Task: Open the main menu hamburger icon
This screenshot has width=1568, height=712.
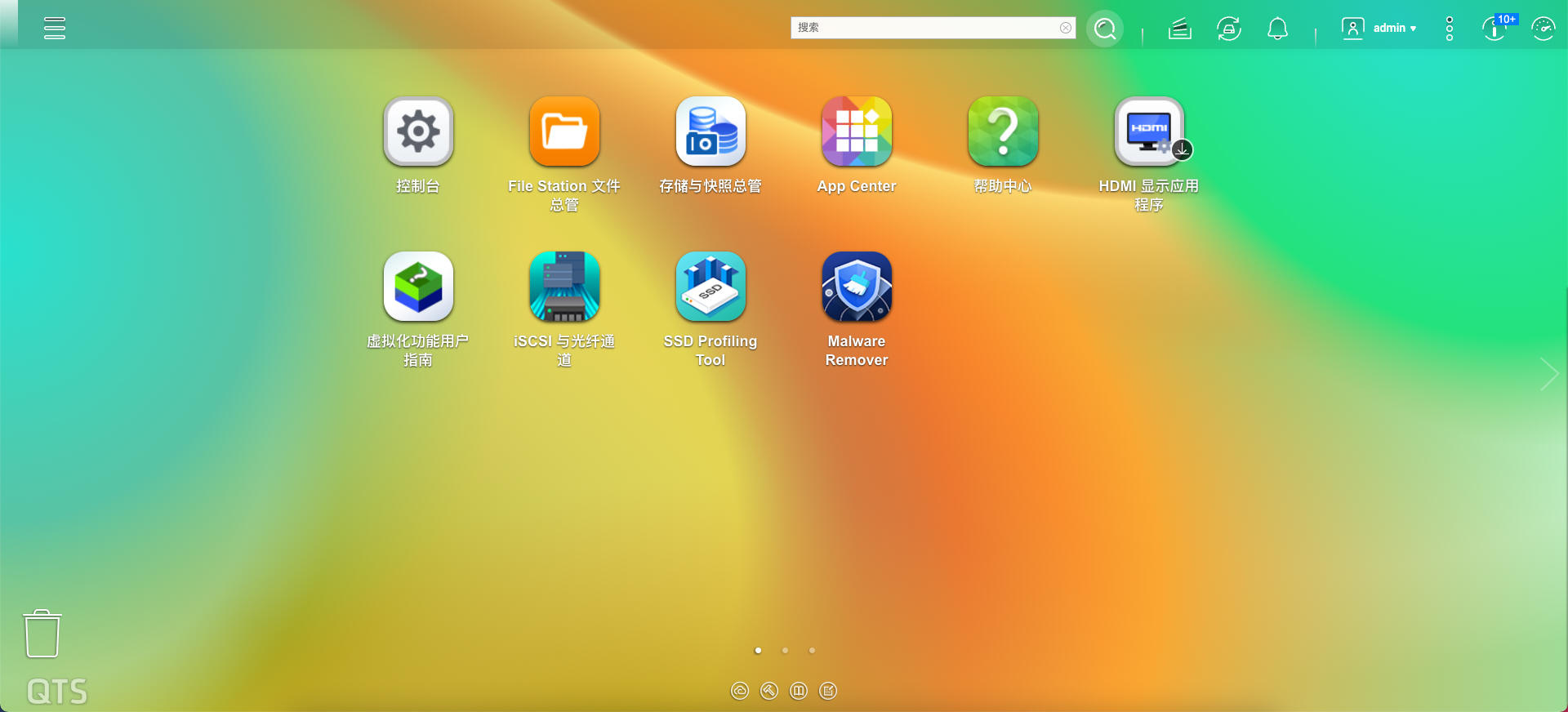Action: pyautogui.click(x=55, y=28)
